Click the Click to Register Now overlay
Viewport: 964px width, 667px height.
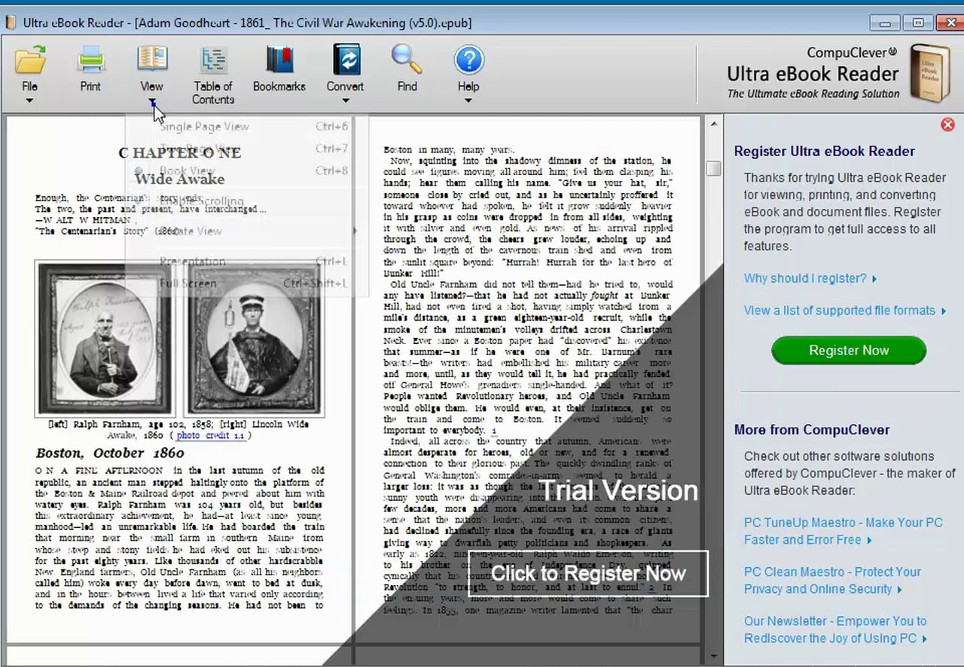(x=587, y=573)
